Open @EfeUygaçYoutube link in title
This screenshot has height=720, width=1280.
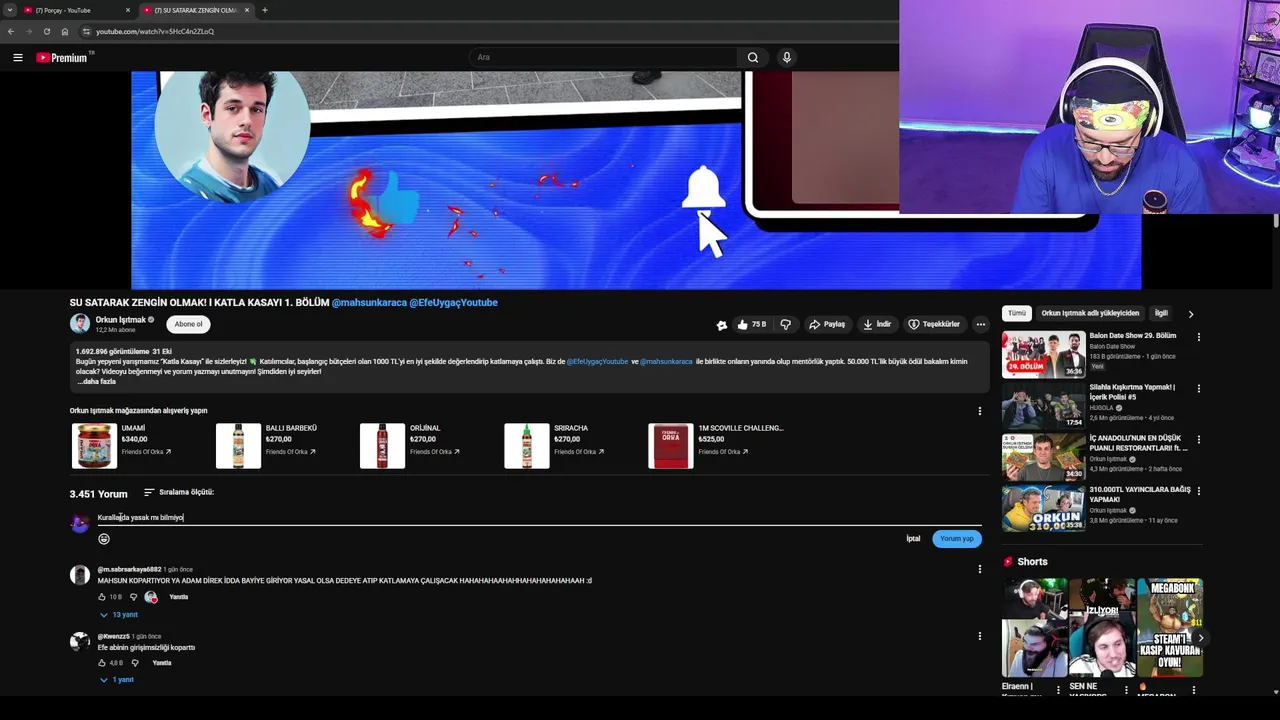click(x=453, y=302)
